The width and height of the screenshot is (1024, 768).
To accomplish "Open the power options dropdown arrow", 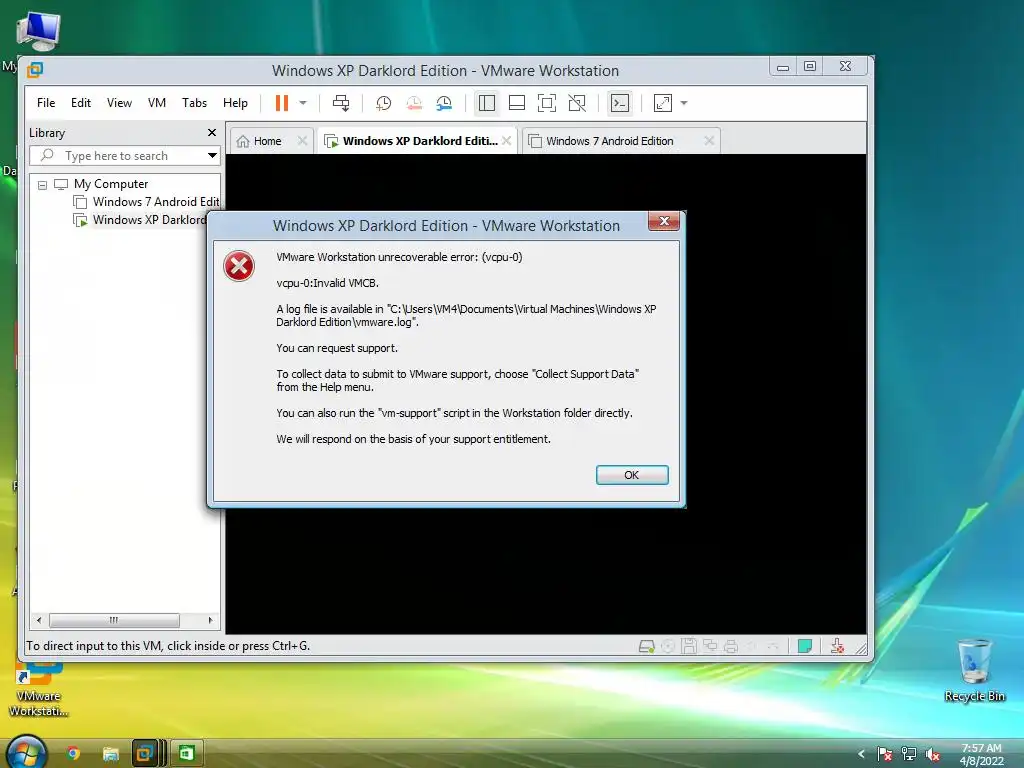I will (303, 103).
